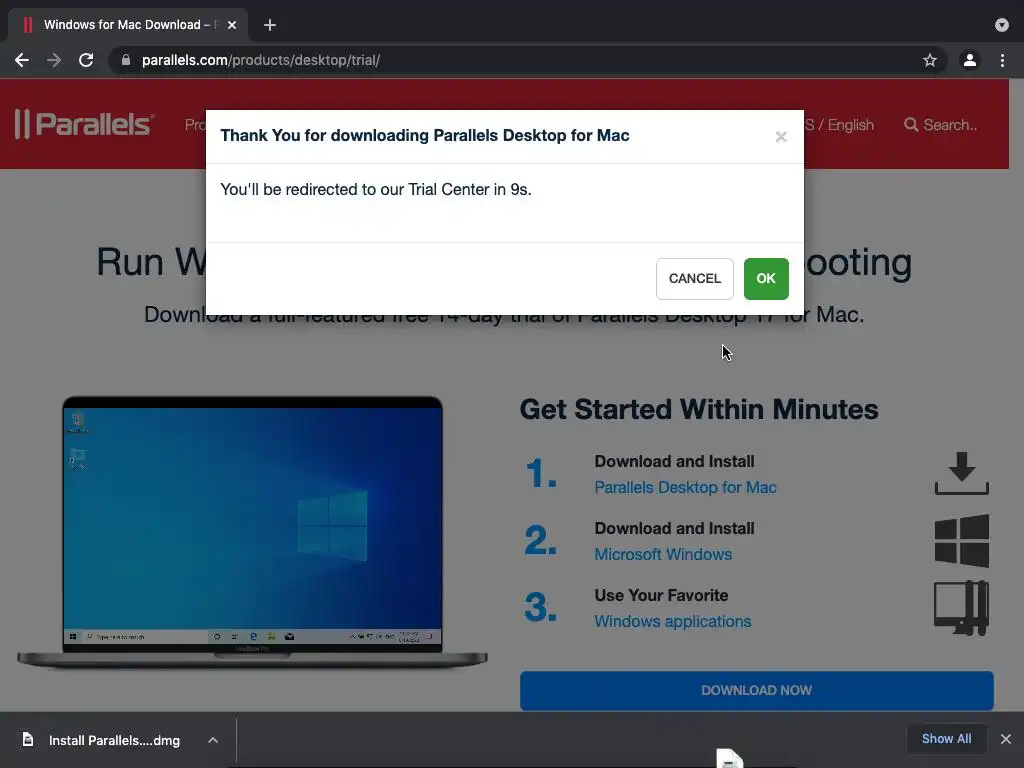
Task: Click the Search magnifier field
Action: pos(940,125)
